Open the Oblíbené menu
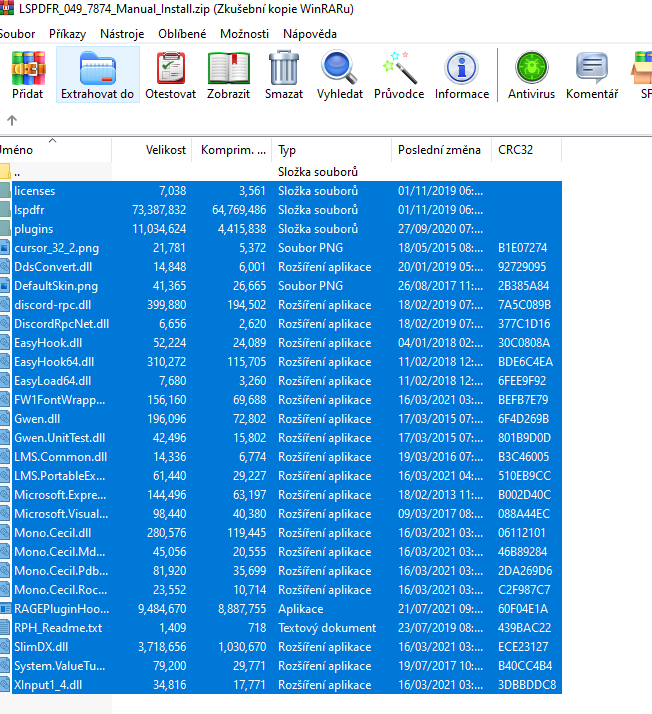The image size is (652, 714). (x=182, y=34)
